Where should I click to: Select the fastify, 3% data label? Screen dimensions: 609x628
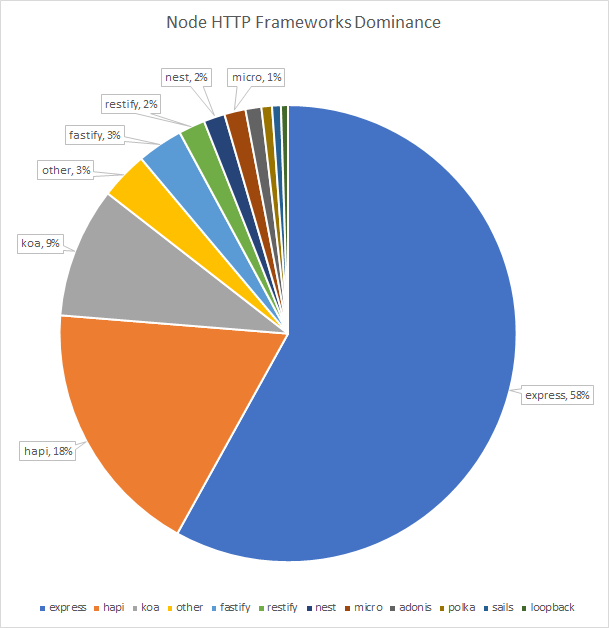tap(94, 135)
